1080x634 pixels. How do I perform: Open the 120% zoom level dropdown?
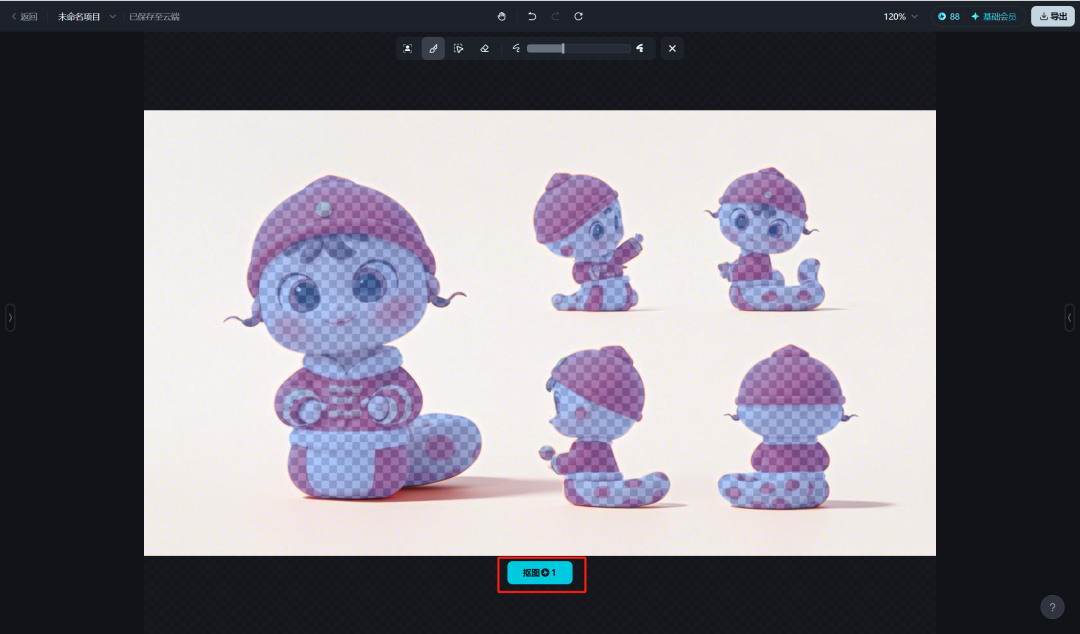click(x=899, y=16)
